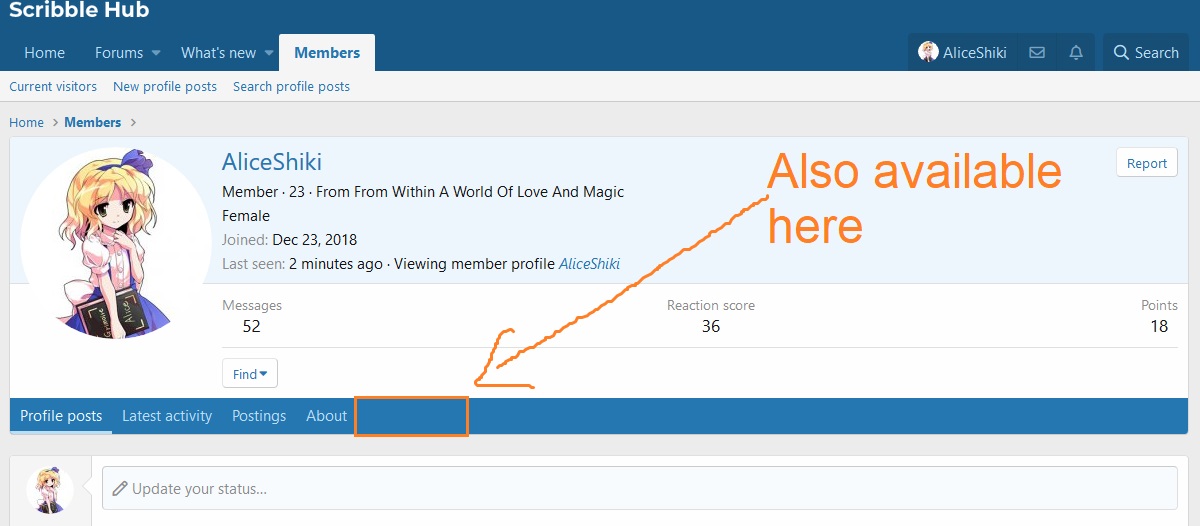Open Search profile posts link
The width and height of the screenshot is (1200, 526).
(291, 87)
